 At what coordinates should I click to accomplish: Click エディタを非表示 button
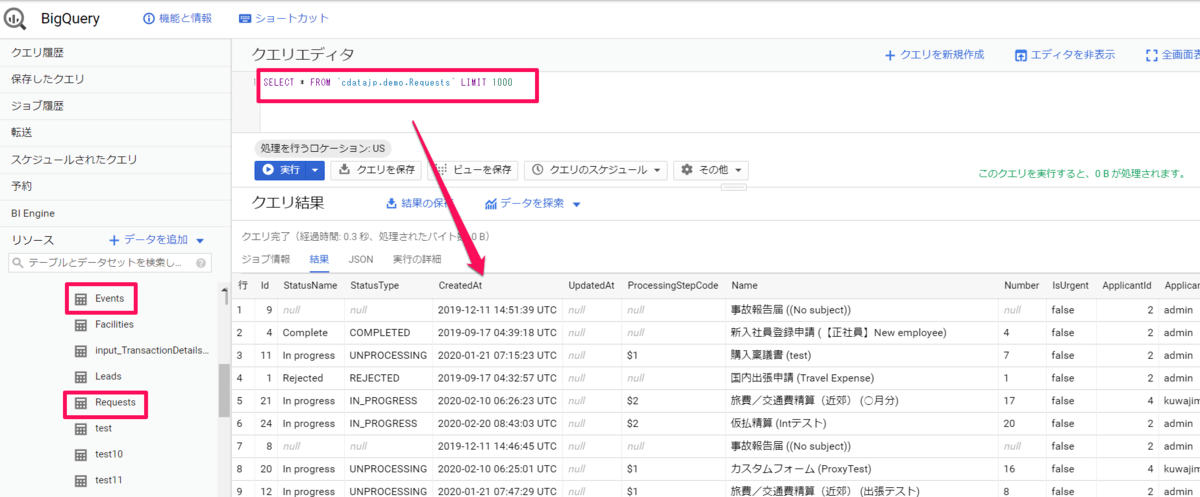click(x=1065, y=54)
